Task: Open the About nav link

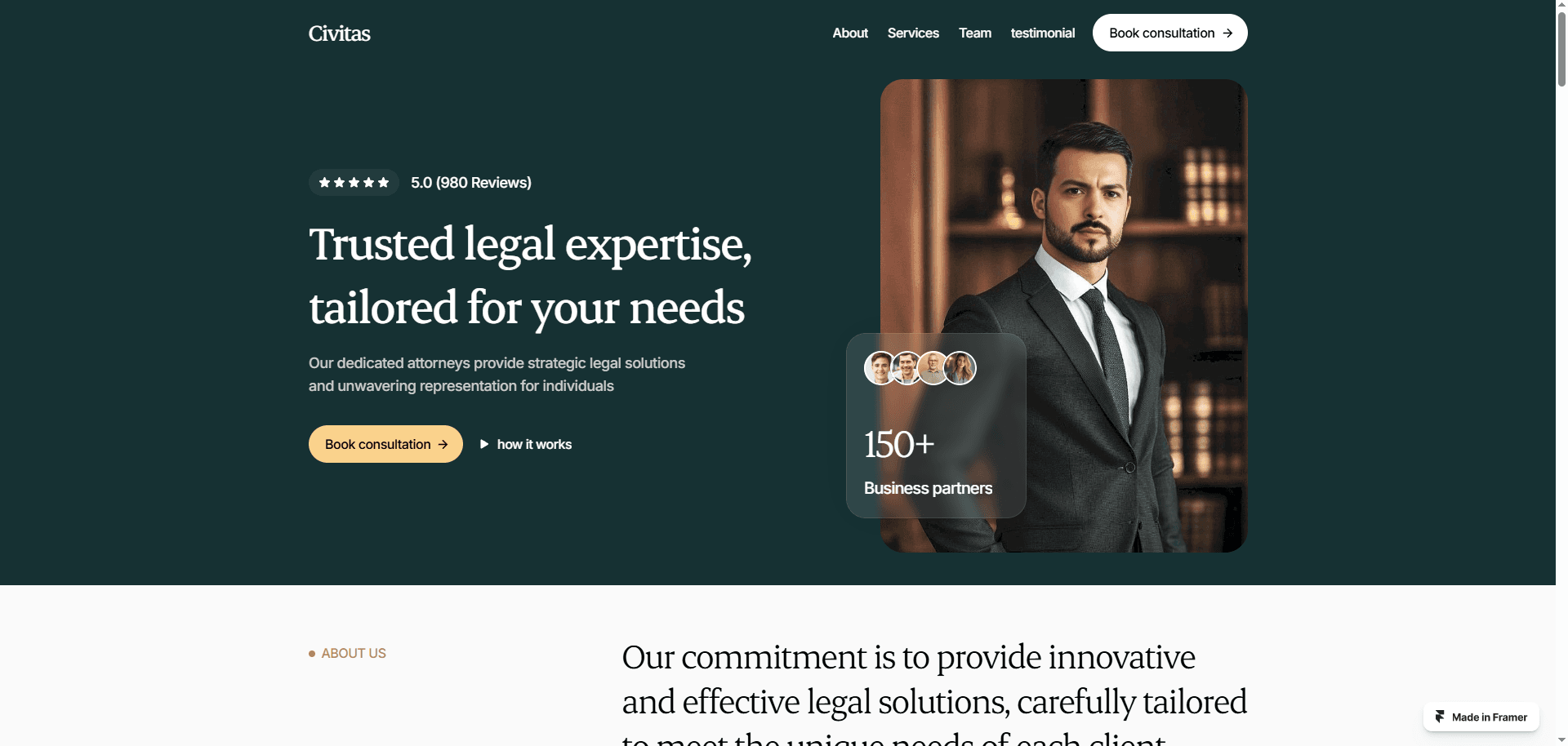Action: (850, 33)
